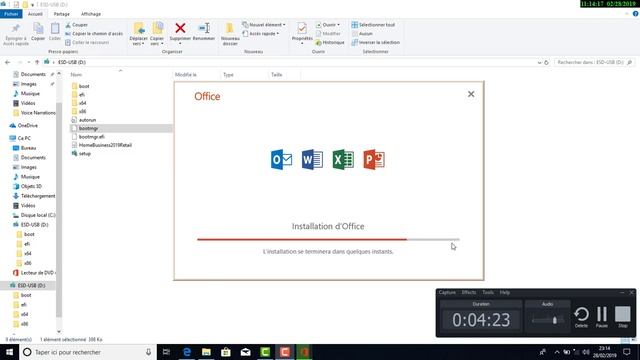Viewport: 640px width, 360px height.
Task: Pin with Épingler à Accès rapide icon
Action: coord(16,29)
